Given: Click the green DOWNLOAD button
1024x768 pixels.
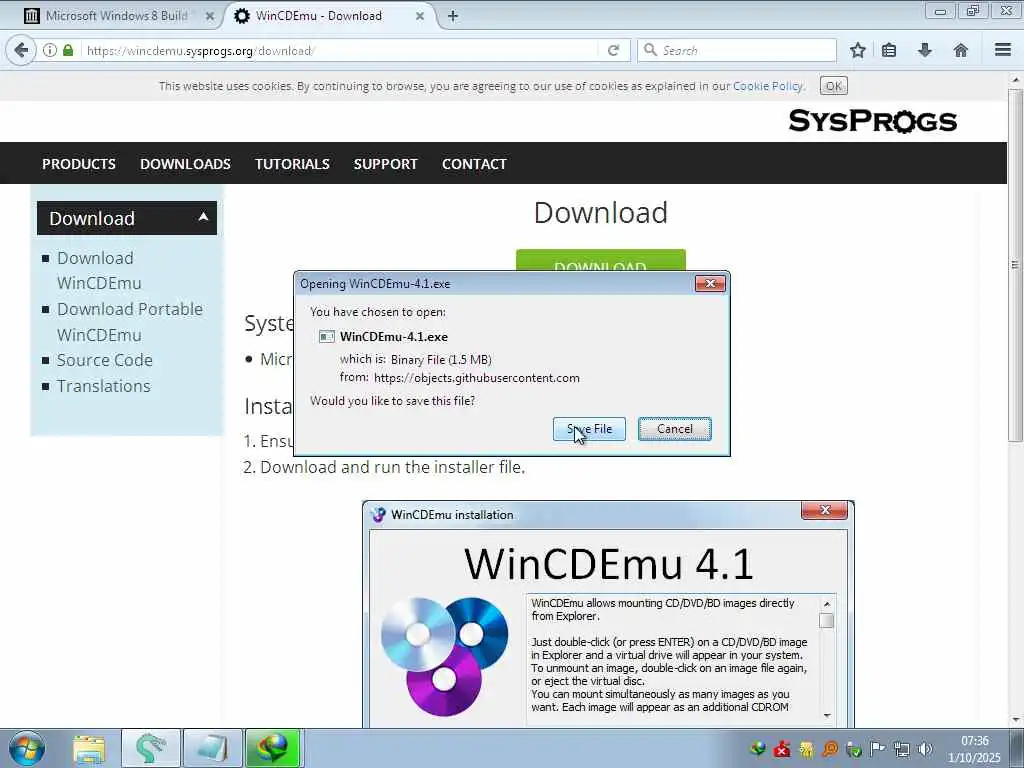Looking at the screenshot, I should point(601,260).
